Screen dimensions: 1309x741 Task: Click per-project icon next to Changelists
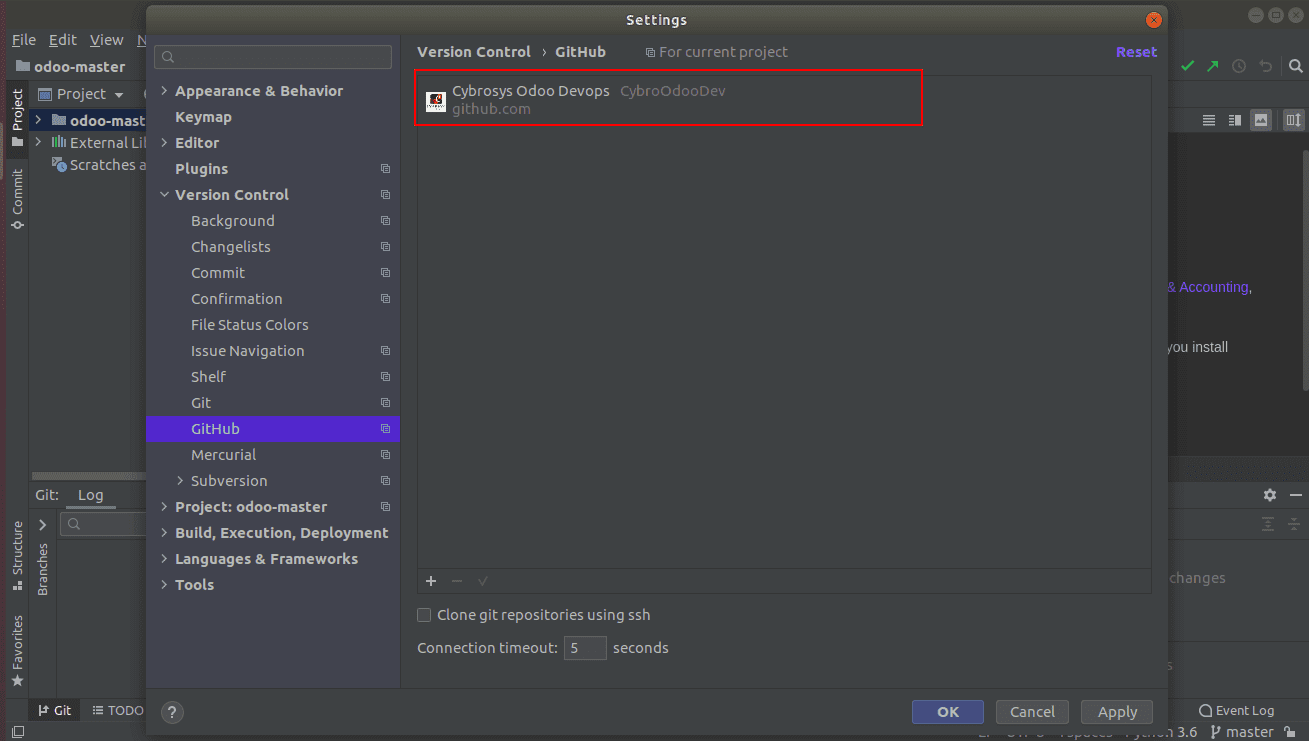tap(385, 247)
